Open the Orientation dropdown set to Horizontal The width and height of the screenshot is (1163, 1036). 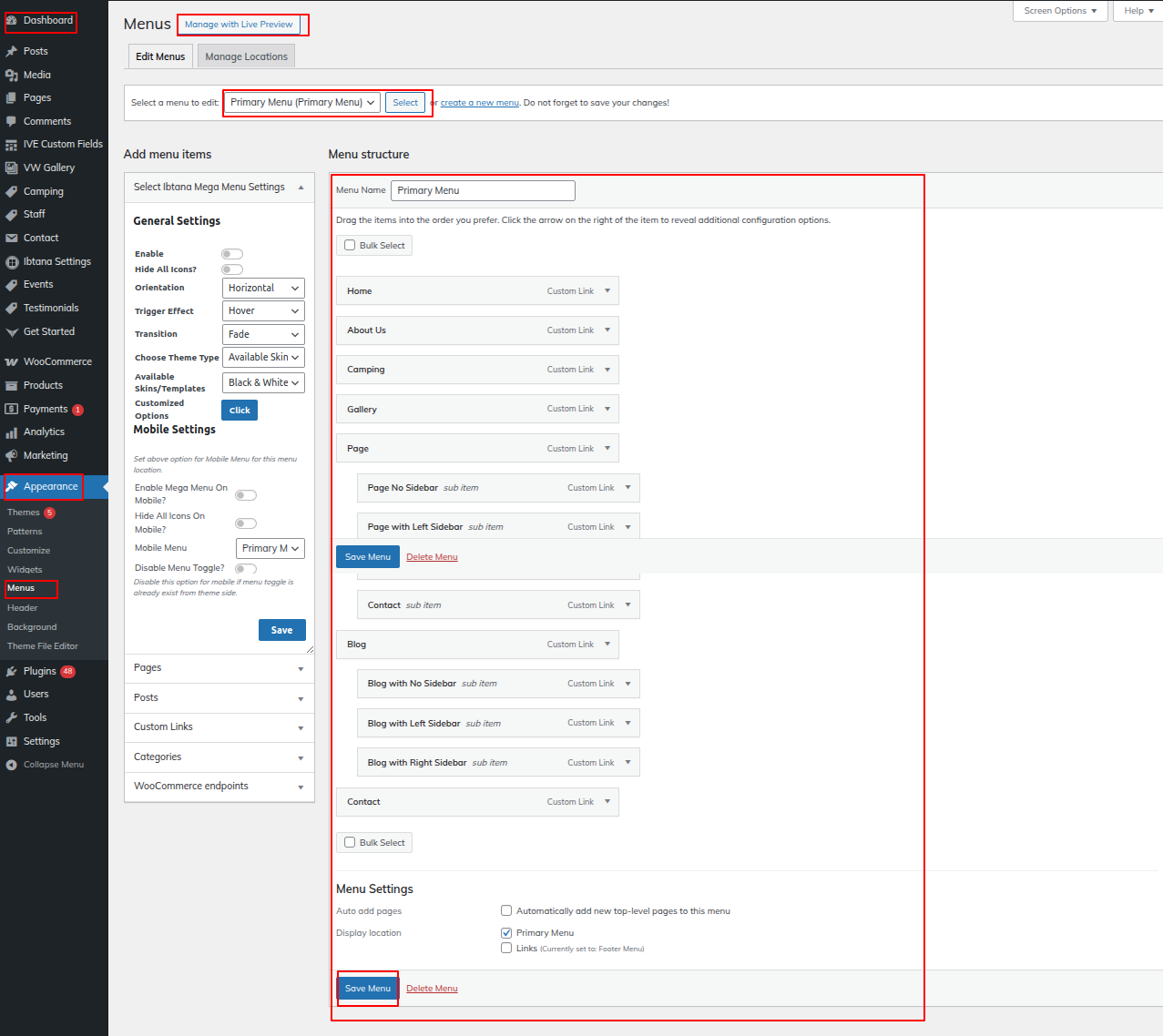click(x=263, y=288)
